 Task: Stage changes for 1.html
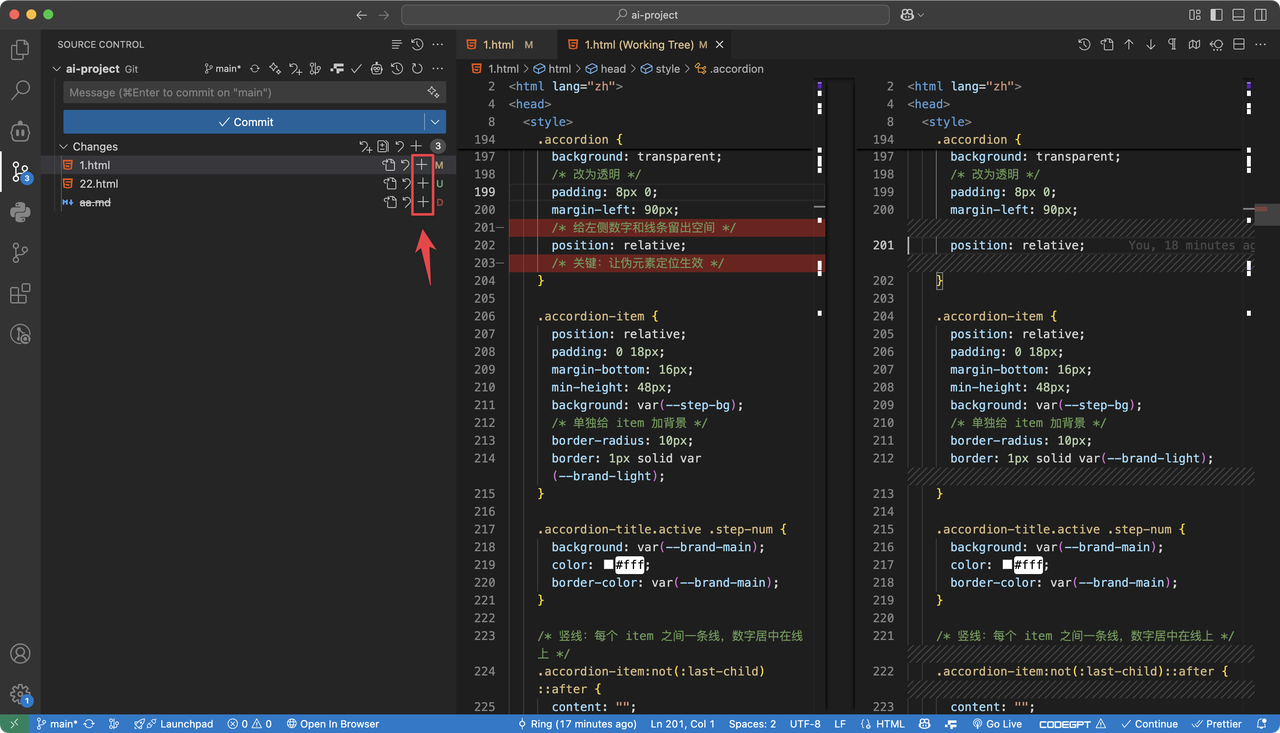point(423,165)
